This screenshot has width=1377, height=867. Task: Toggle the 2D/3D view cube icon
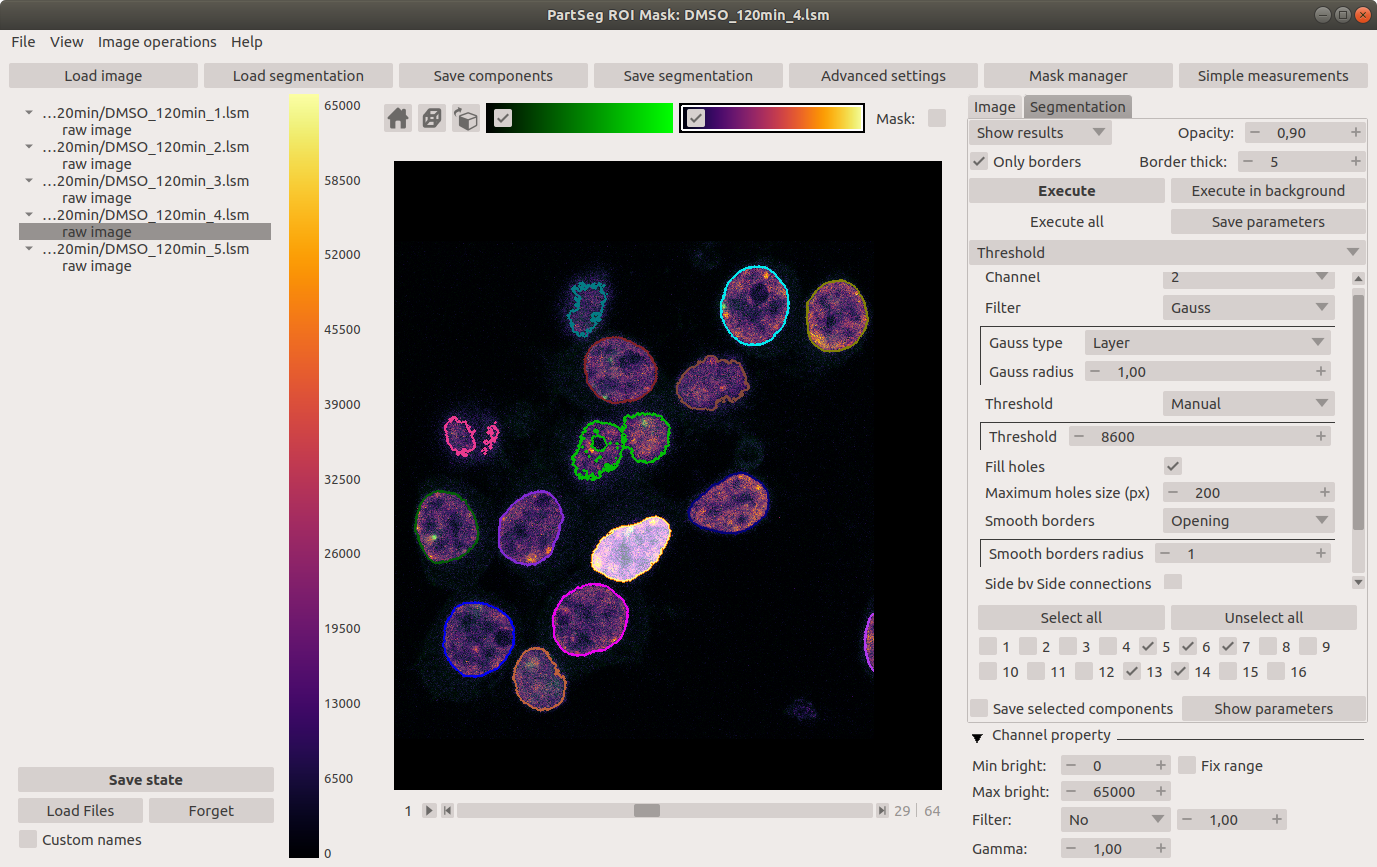click(x=432, y=118)
